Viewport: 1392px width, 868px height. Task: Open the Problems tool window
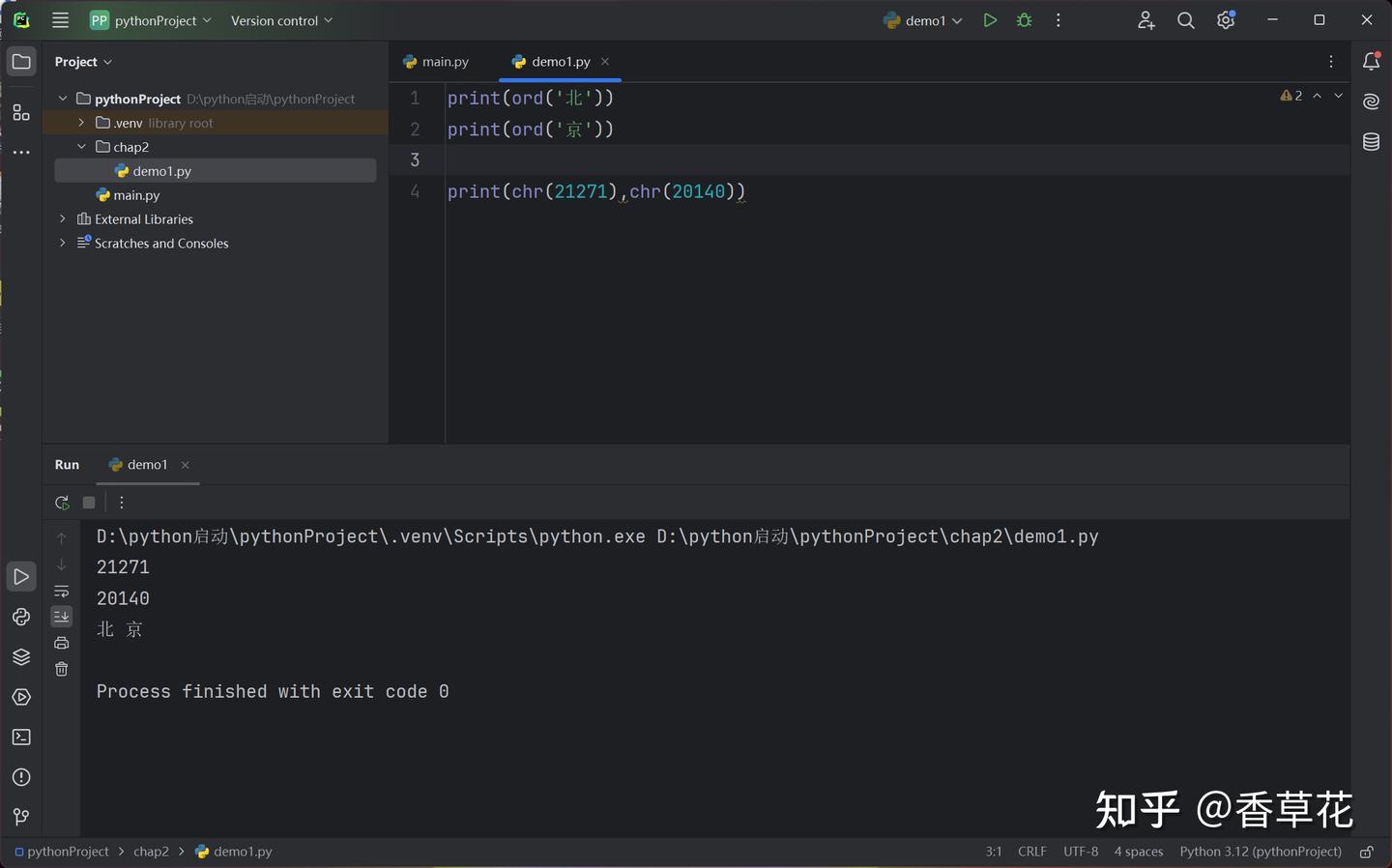point(21,777)
